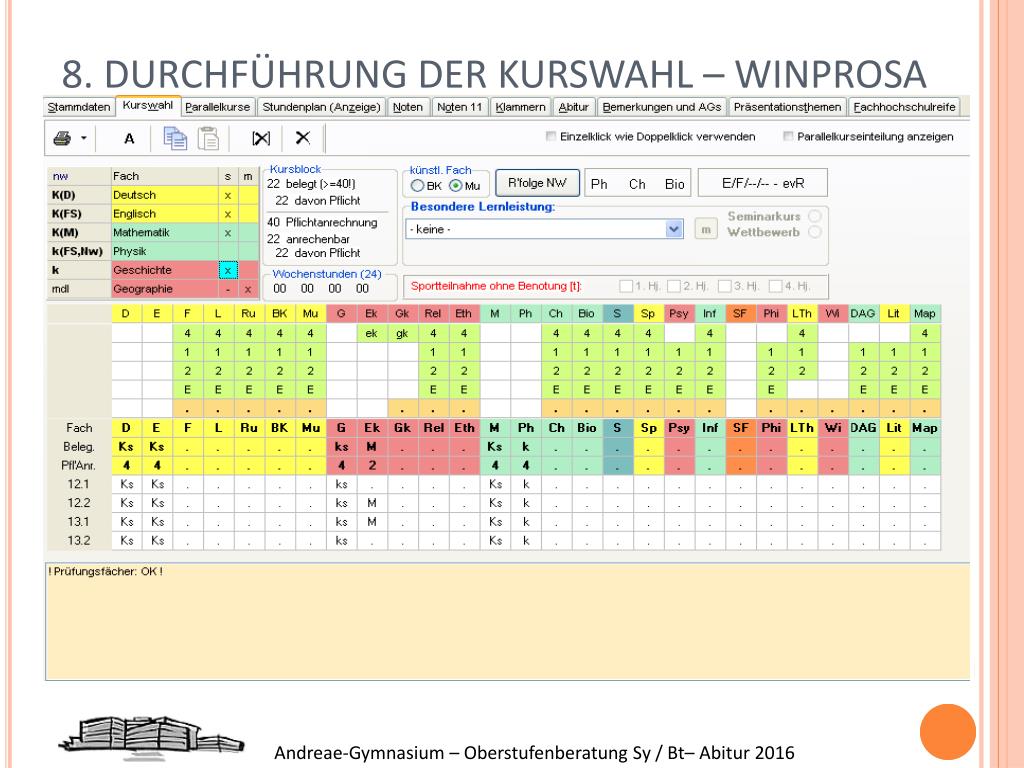Open the printer dropdown arrow

(x=84, y=138)
